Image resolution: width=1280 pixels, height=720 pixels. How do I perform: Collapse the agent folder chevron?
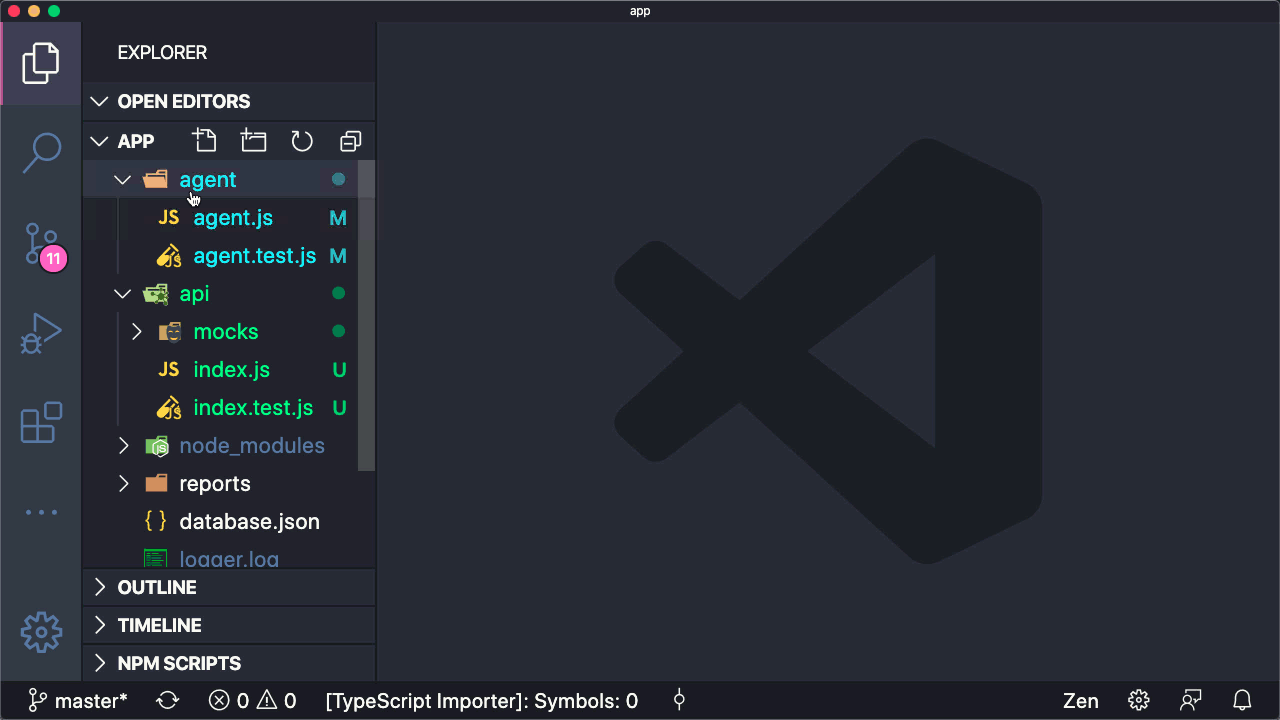(123, 180)
